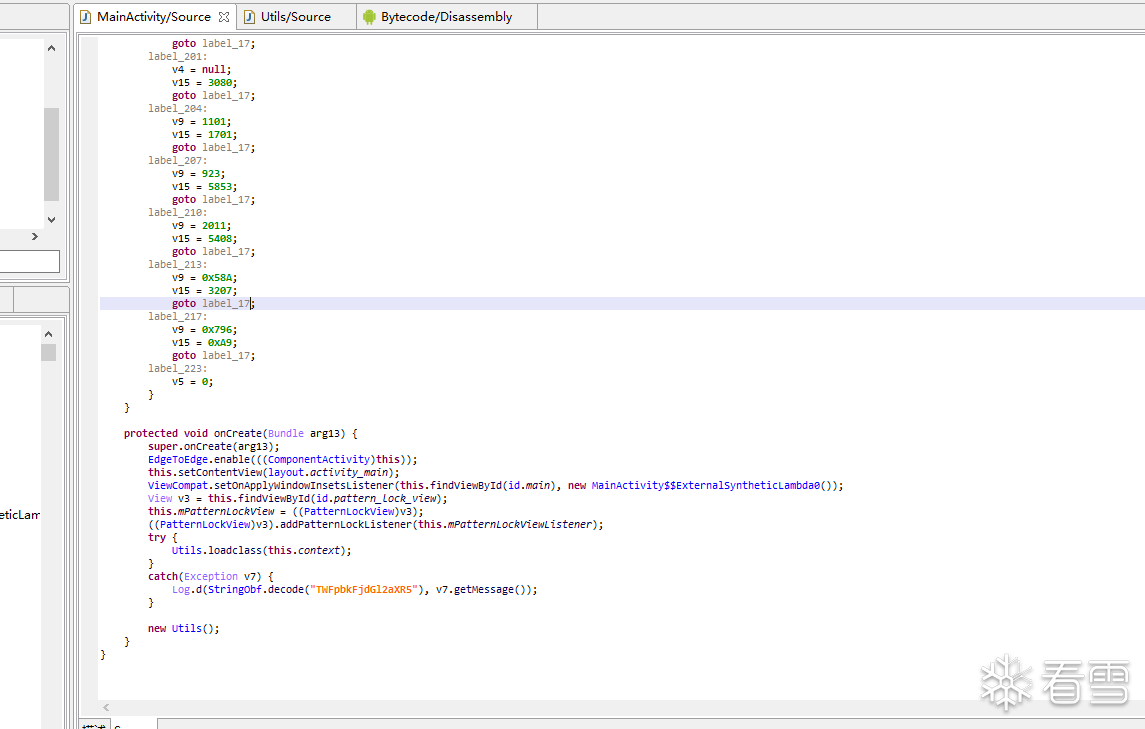Click the v15 = 5408; line
The height and width of the screenshot is (729, 1145).
pos(204,238)
